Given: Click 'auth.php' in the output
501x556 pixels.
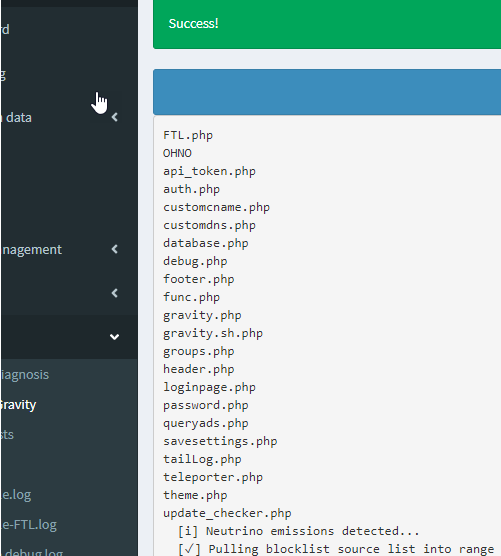Looking at the screenshot, I should (x=191, y=189).
